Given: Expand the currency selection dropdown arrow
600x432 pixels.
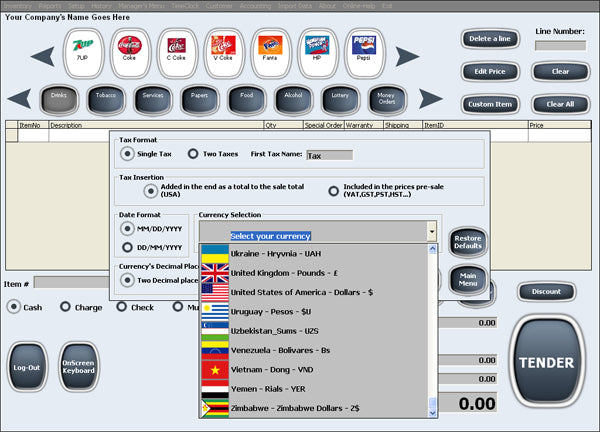Looking at the screenshot, I should pos(432,231).
